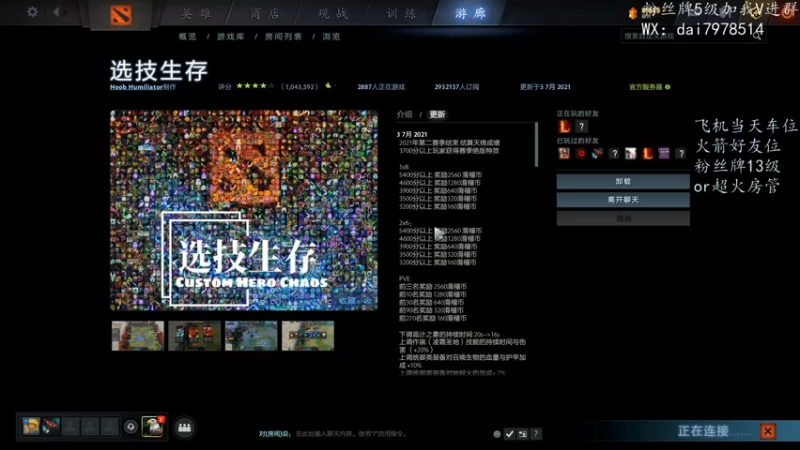This screenshot has height=450, width=800.
Task: Open the settings gear in the top bar
Action: coord(32,11)
